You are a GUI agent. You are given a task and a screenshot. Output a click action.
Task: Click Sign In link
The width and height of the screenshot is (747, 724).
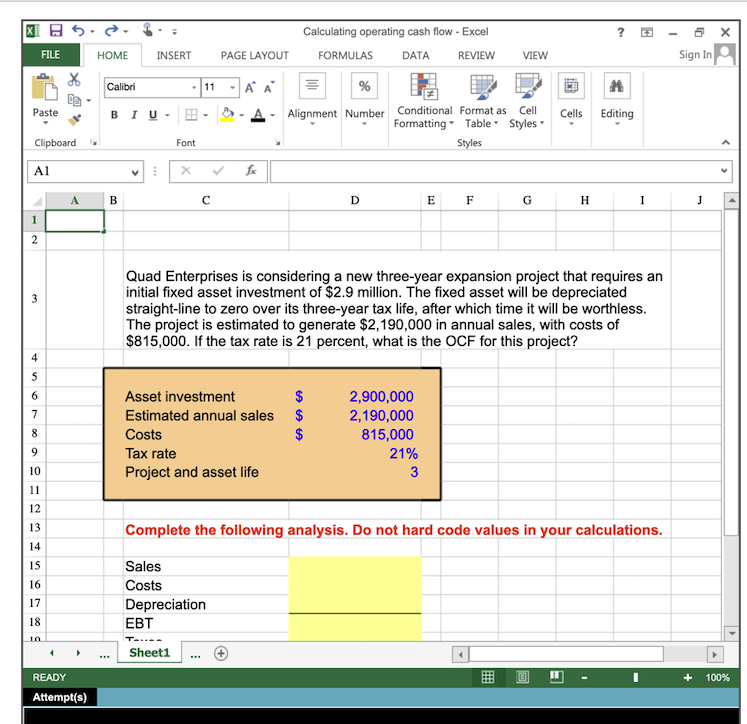click(x=695, y=55)
